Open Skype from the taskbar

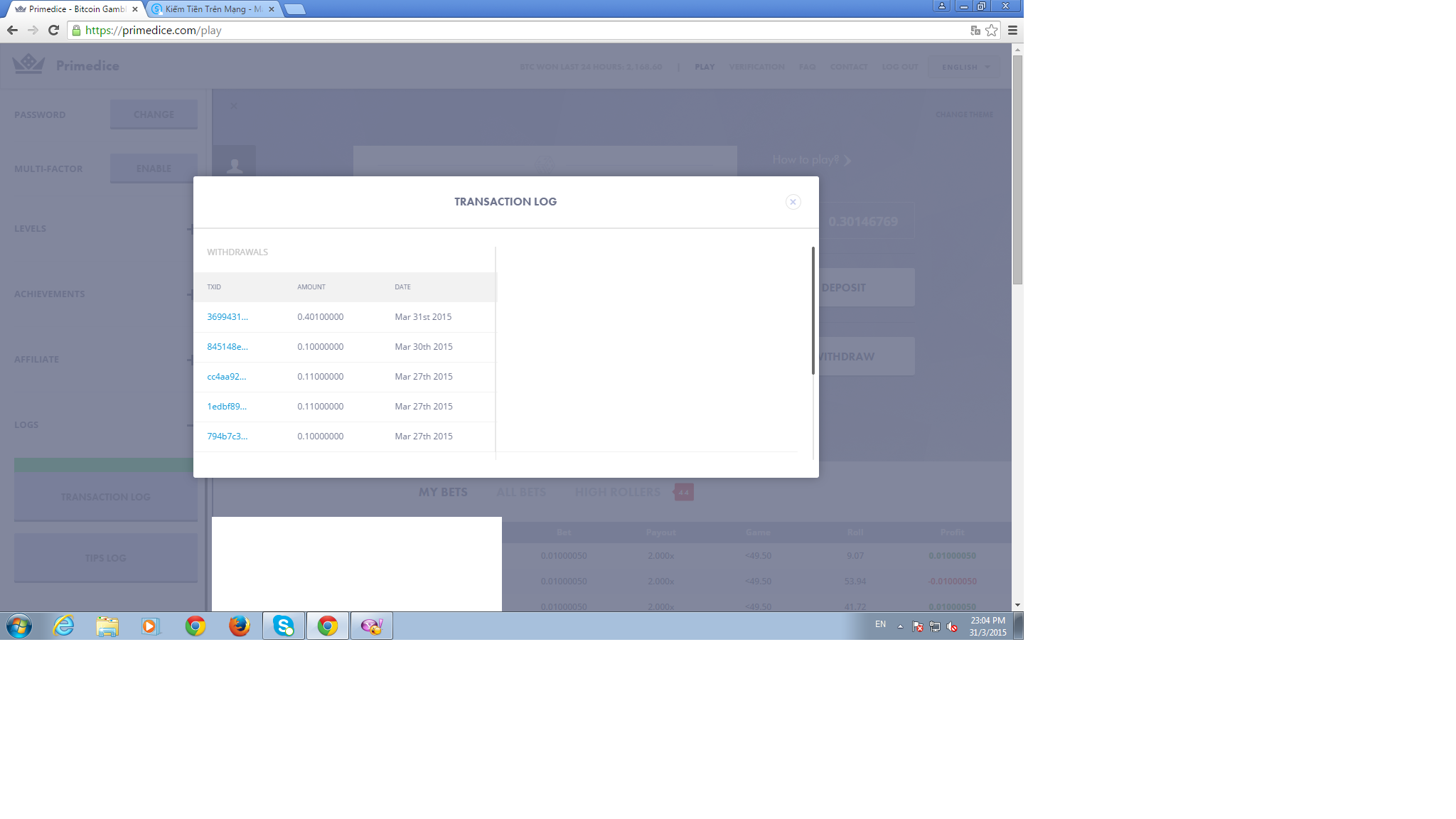coord(284,626)
